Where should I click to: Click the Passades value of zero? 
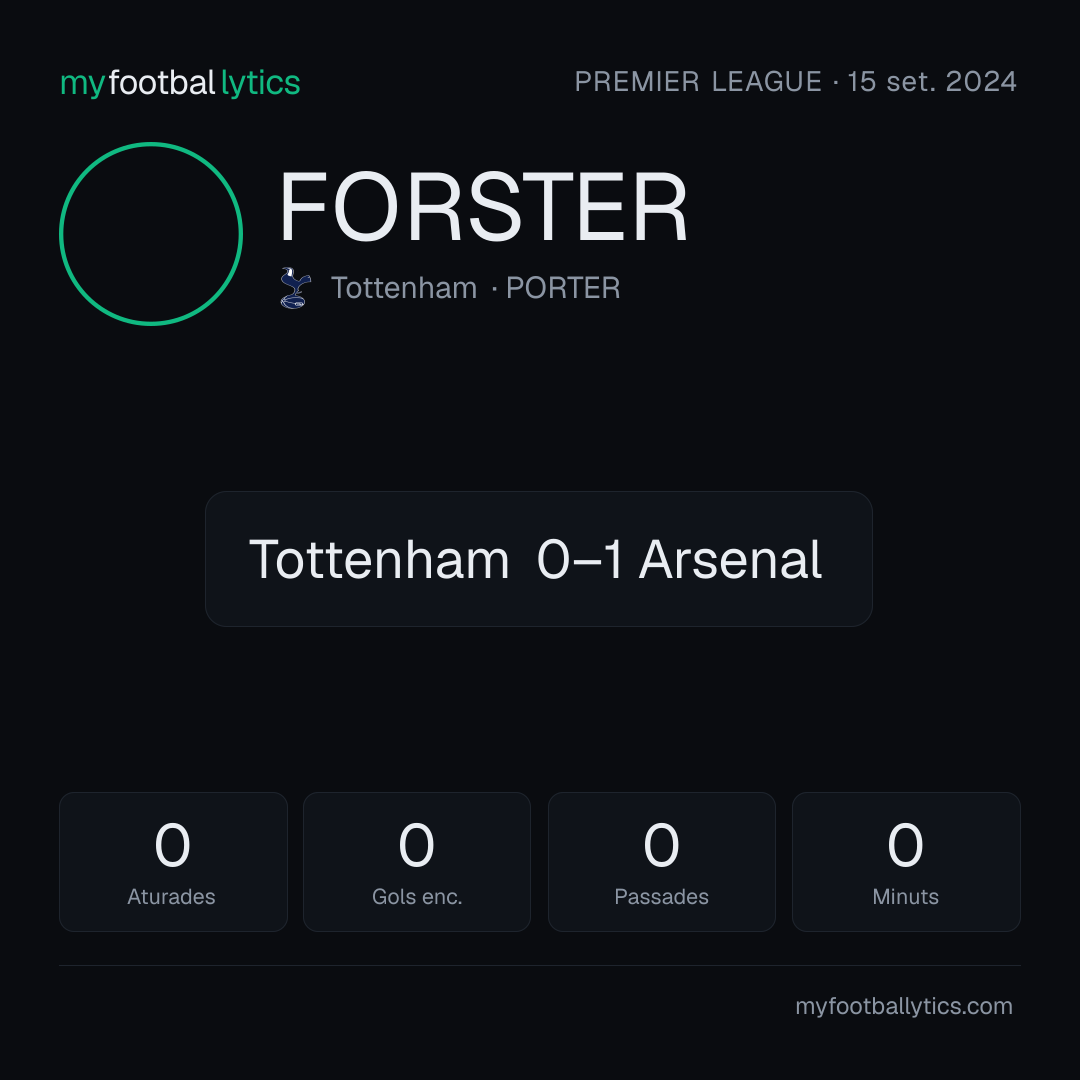tap(661, 844)
